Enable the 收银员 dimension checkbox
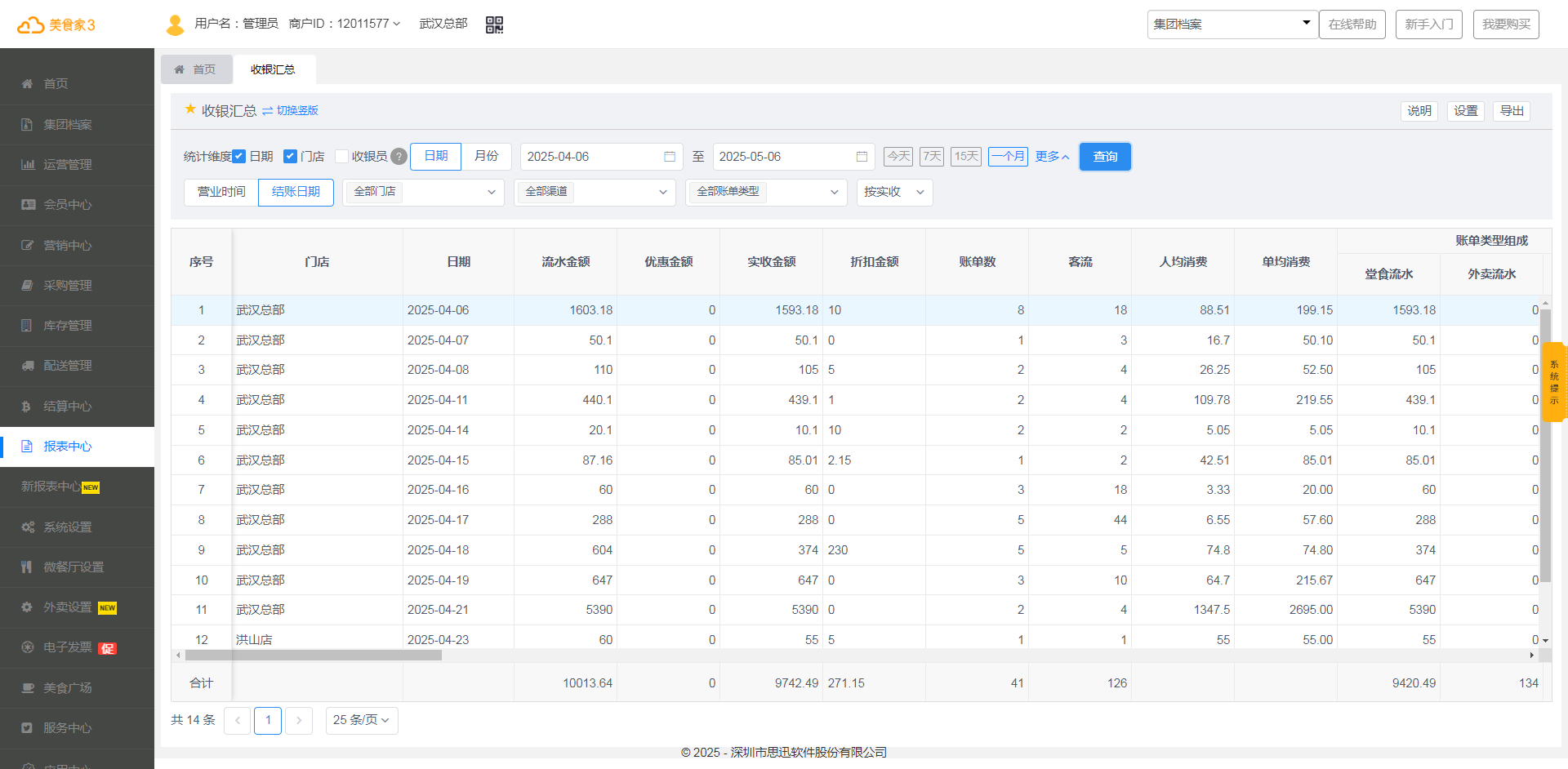The image size is (1568, 769). (342, 157)
